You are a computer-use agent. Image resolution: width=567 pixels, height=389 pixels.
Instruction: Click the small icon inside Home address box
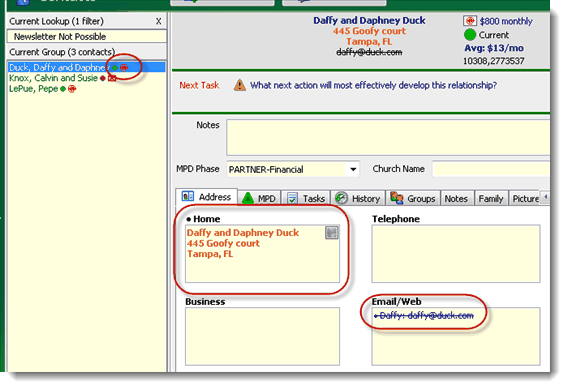click(332, 232)
